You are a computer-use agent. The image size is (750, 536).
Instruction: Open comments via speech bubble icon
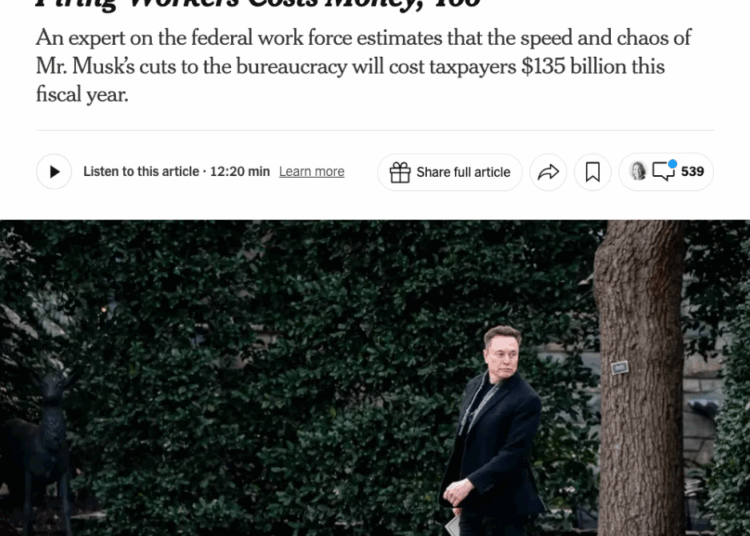[x=663, y=172]
